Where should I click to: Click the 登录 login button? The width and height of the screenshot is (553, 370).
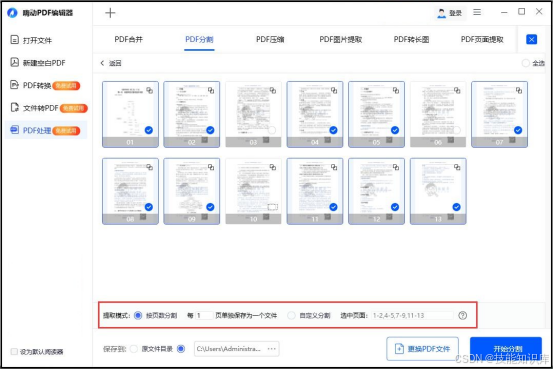pyautogui.click(x=450, y=13)
